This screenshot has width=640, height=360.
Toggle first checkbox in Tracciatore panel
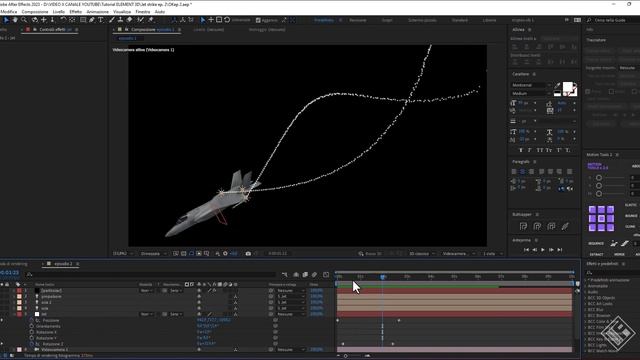click(588, 91)
